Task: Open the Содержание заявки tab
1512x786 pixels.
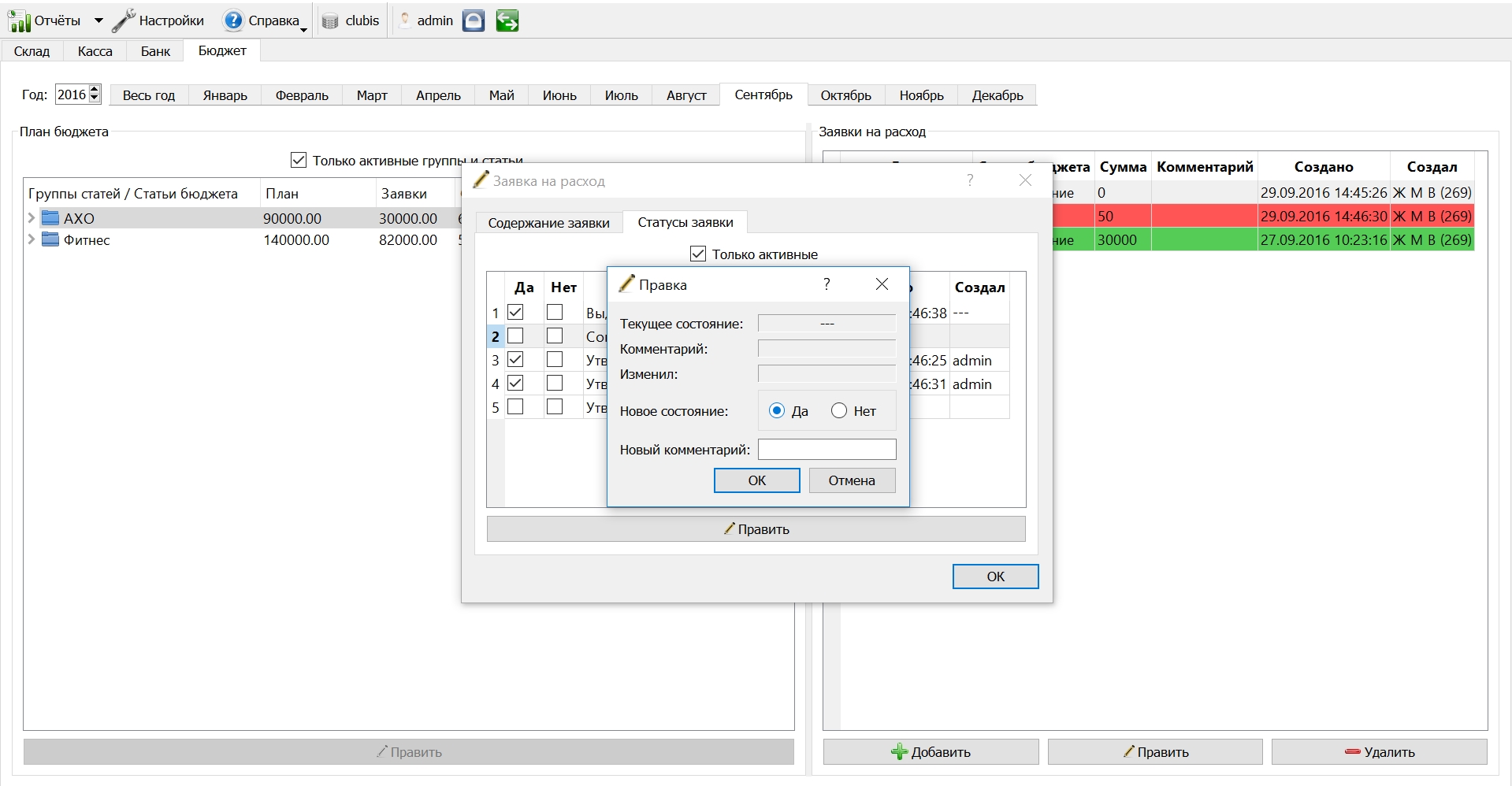Action: coord(549,223)
